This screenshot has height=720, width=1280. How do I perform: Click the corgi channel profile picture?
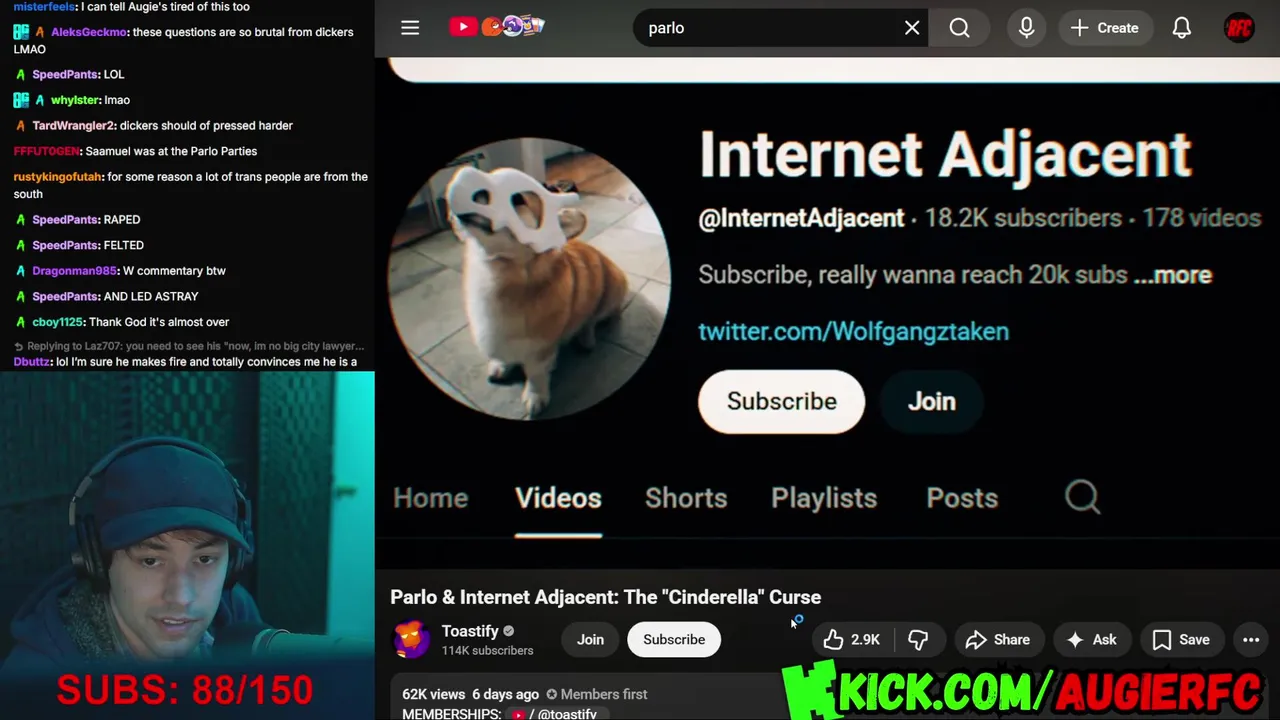(x=529, y=279)
